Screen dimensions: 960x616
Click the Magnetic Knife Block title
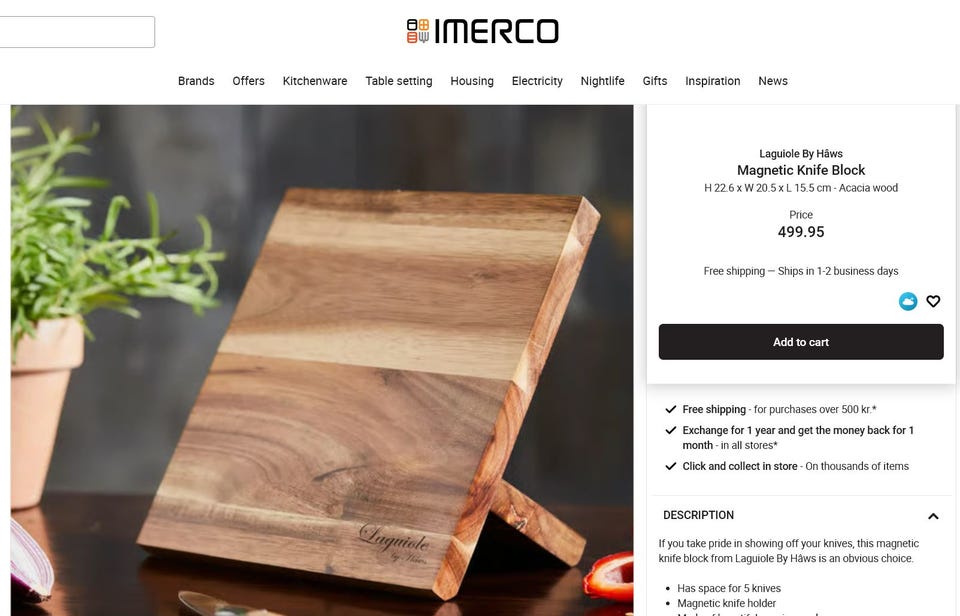click(x=801, y=170)
